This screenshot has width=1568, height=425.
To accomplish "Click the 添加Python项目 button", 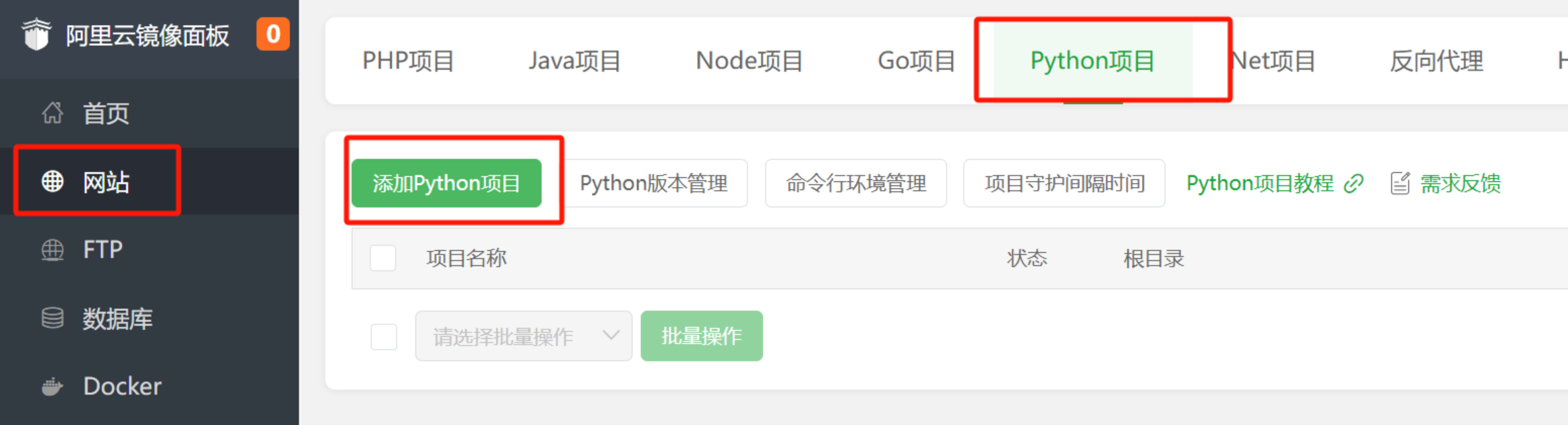I will (446, 183).
